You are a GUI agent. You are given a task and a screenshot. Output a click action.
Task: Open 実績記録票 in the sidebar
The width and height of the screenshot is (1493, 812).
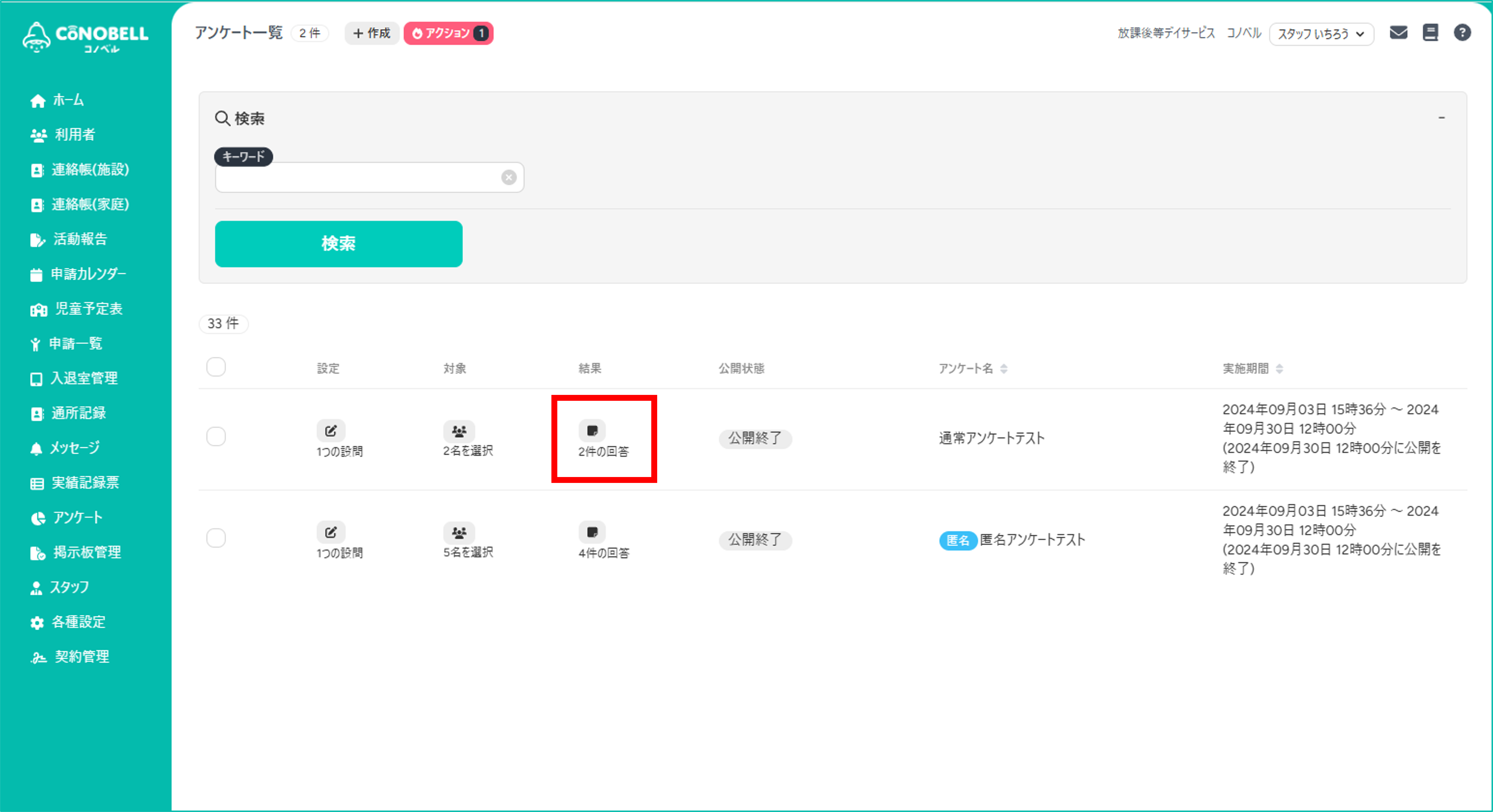click(74, 483)
